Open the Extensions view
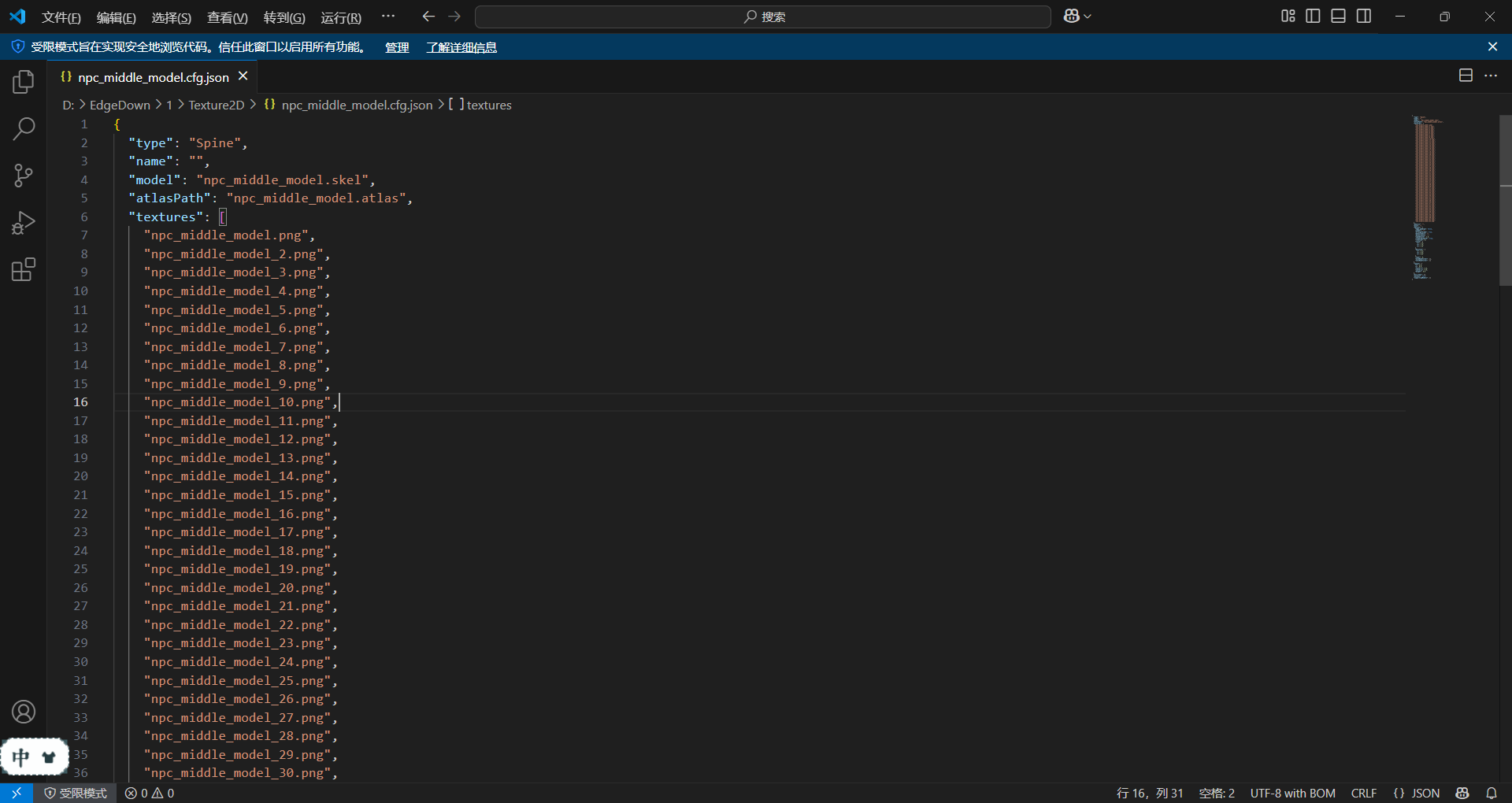Viewport: 1512px width, 803px height. (24, 270)
